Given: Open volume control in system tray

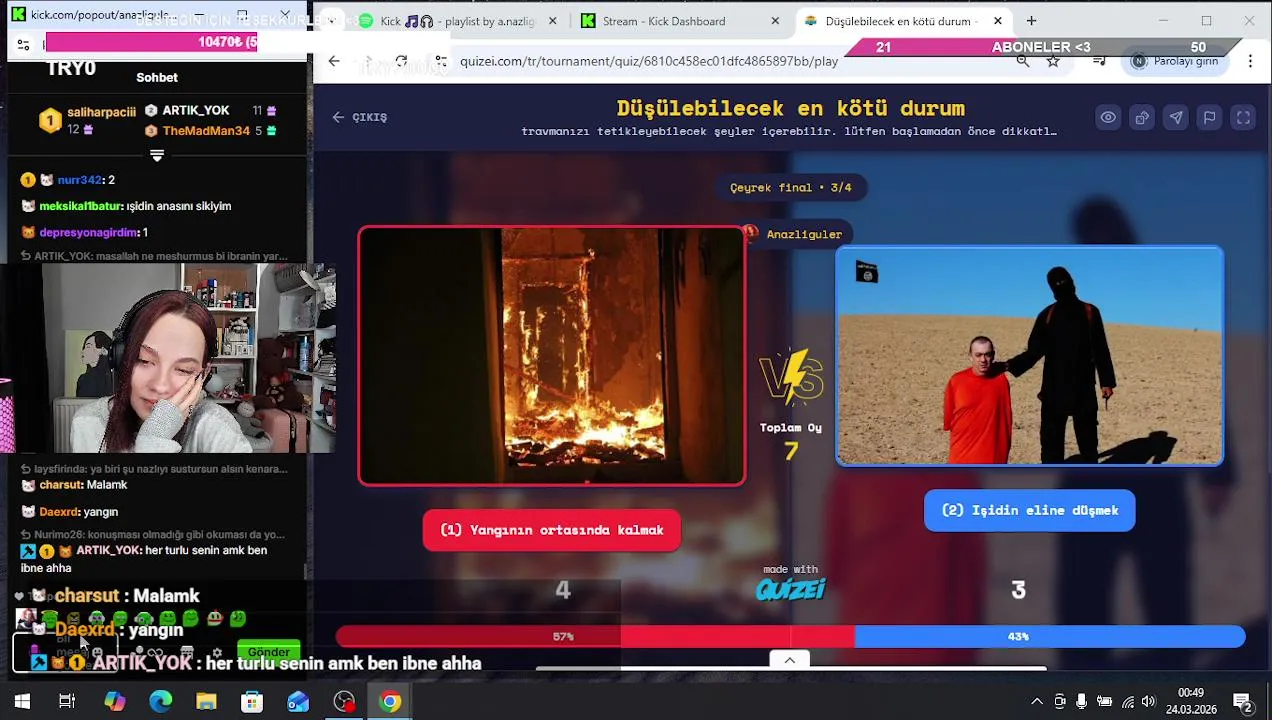Looking at the screenshot, I should [x=1148, y=702].
